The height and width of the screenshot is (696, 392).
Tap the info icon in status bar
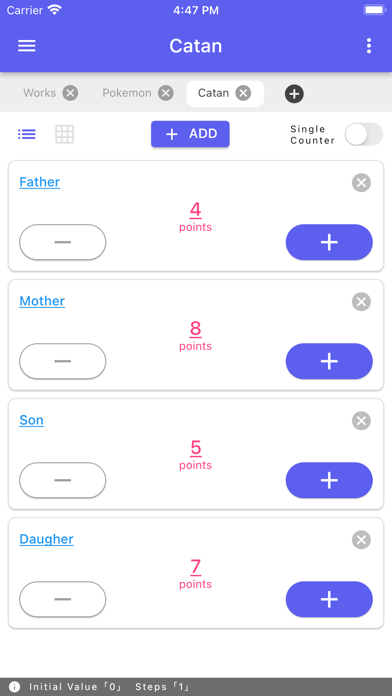14,687
